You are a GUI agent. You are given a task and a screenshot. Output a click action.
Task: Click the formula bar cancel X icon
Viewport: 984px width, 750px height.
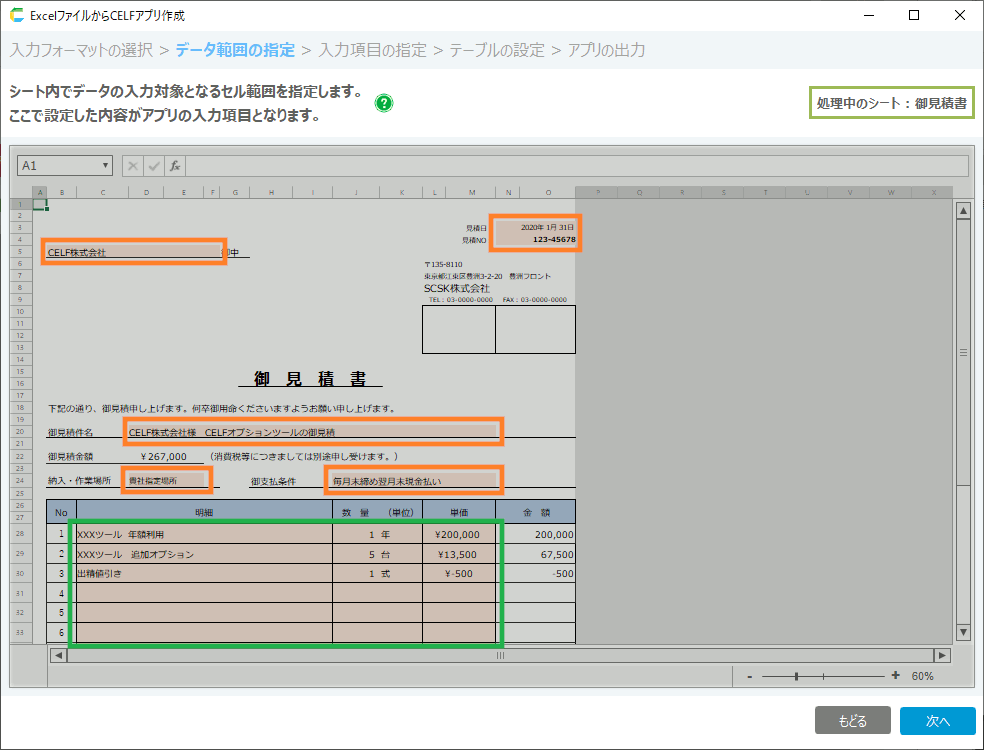tap(133, 166)
